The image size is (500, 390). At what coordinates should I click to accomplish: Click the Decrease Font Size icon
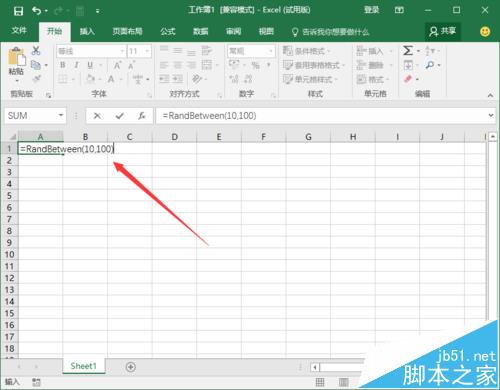[131, 65]
